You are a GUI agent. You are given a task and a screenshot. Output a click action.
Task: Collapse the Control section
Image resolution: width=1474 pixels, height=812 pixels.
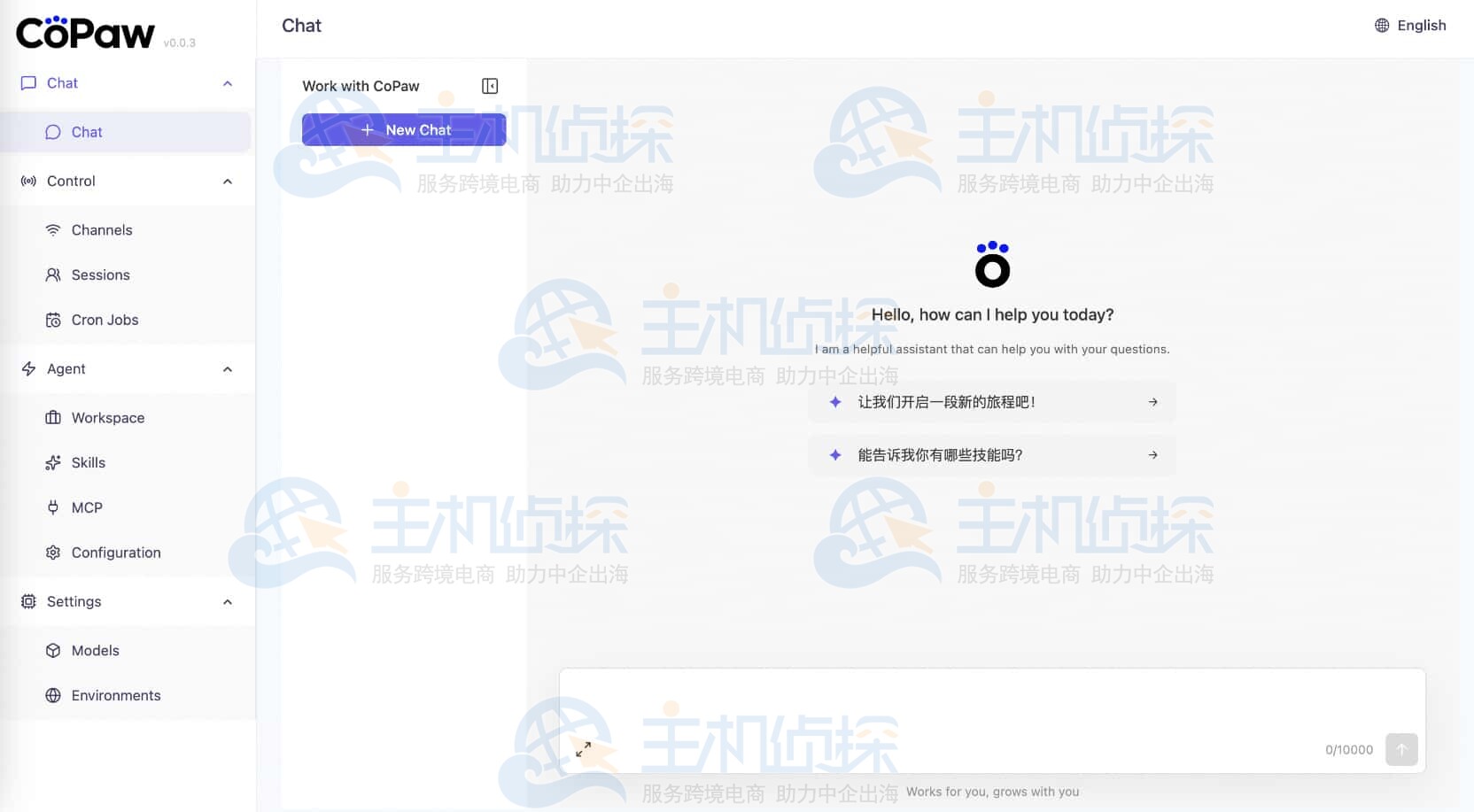(x=228, y=181)
